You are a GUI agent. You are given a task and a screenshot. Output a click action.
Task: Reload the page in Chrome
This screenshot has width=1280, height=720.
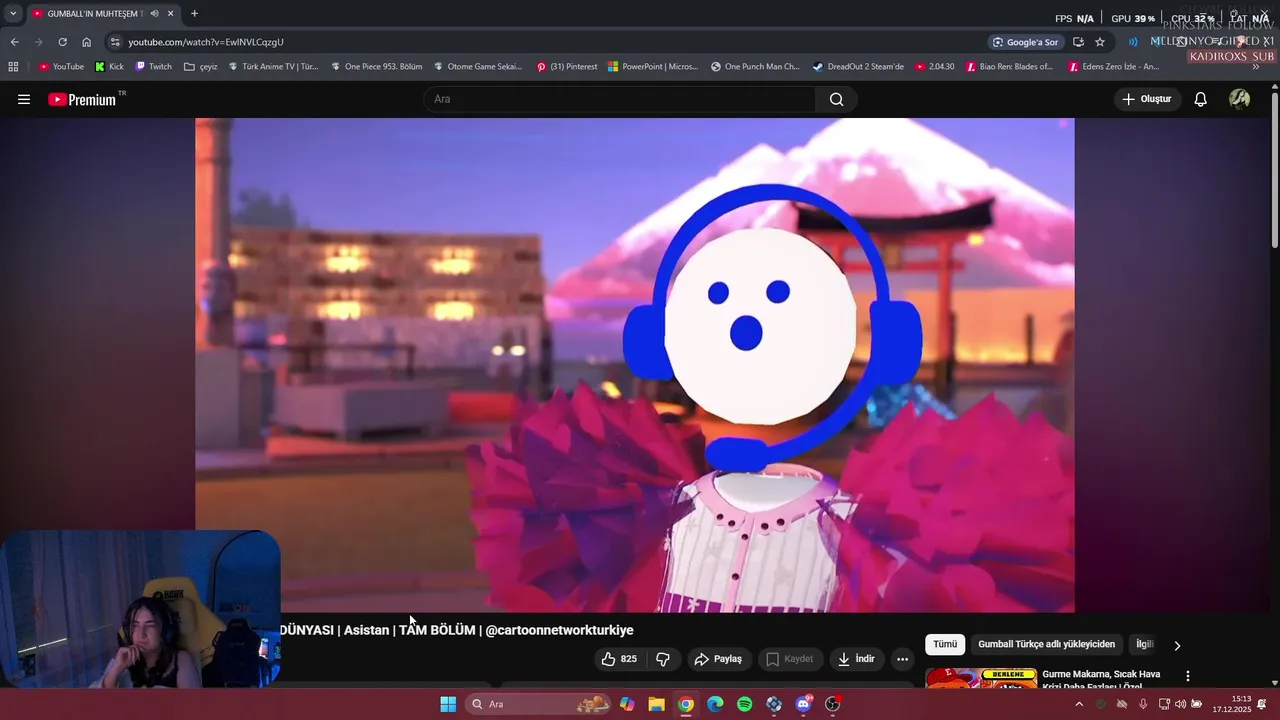62,42
